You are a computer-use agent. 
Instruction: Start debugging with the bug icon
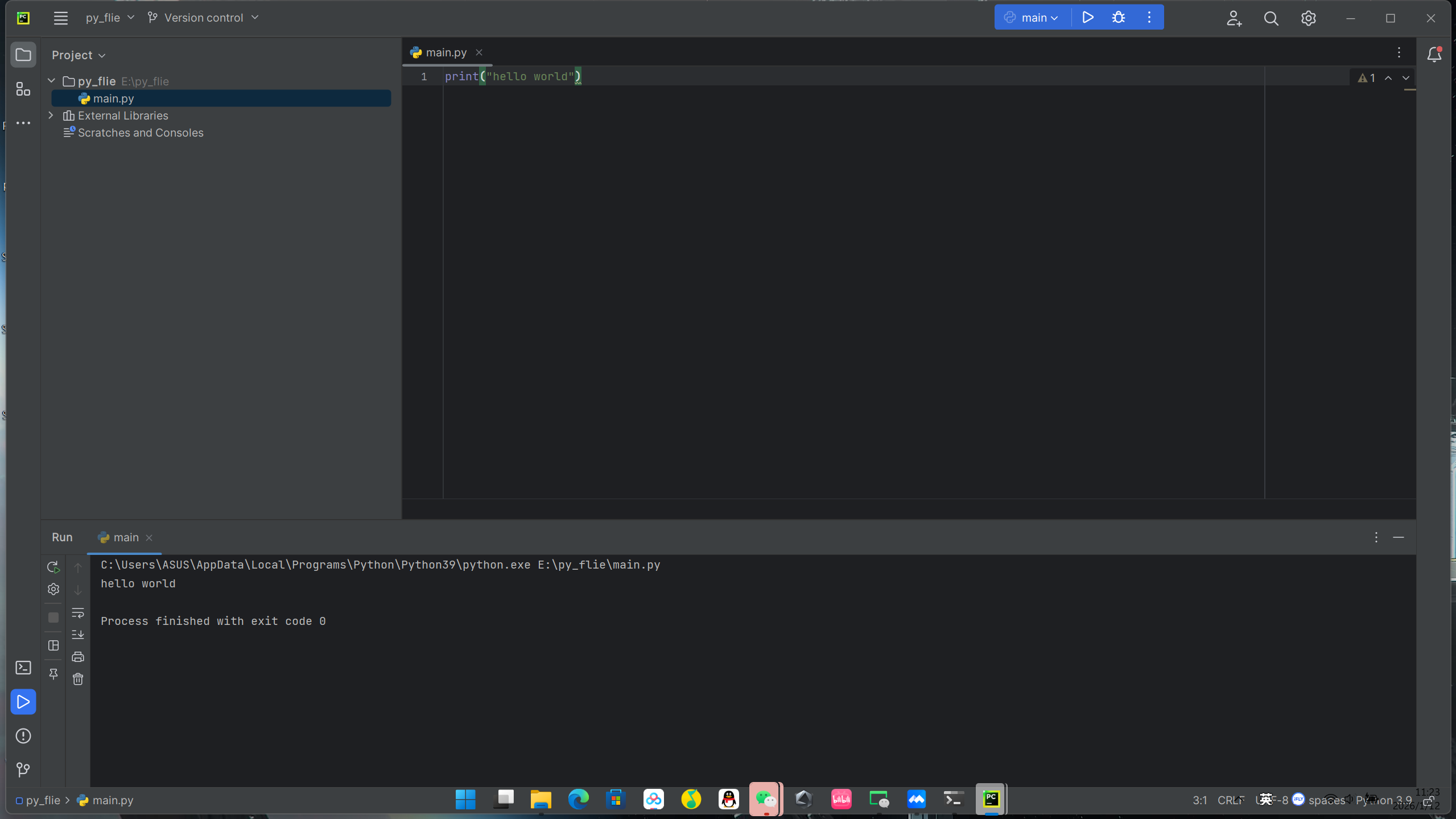tap(1118, 17)
